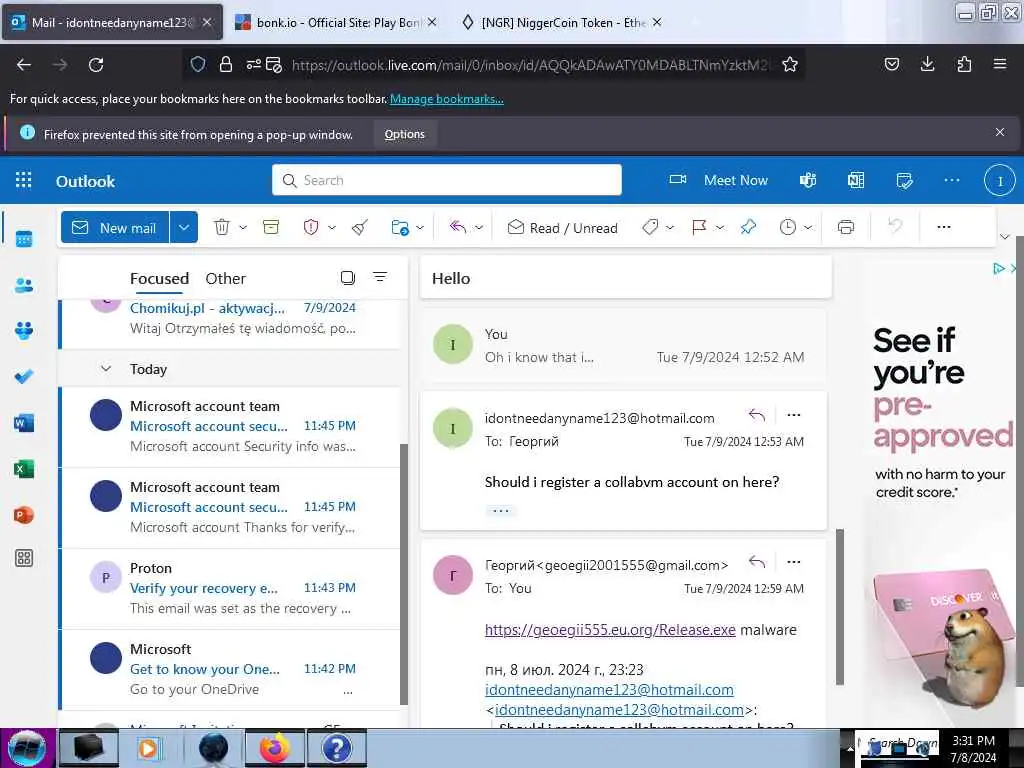Switch to the Other inbox tab
Viewport: 1024px width, 768px height.
[225, 279]
